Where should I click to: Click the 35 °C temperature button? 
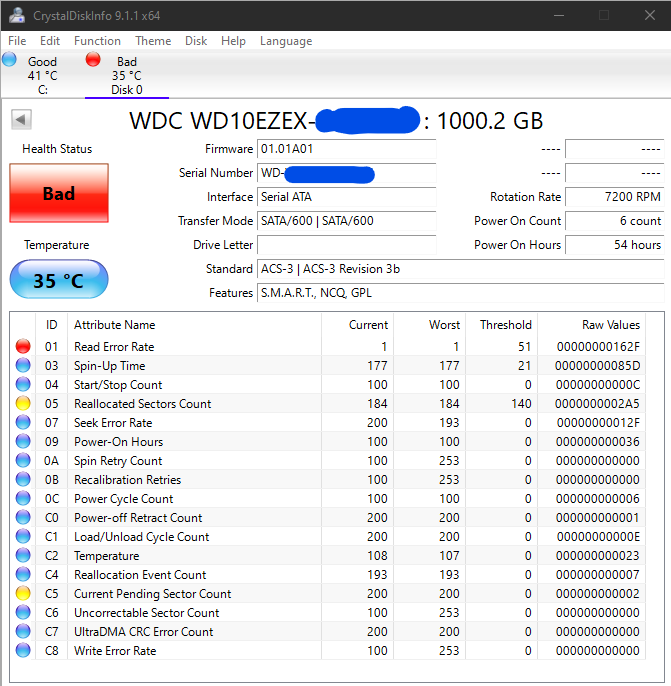point(59,279)
